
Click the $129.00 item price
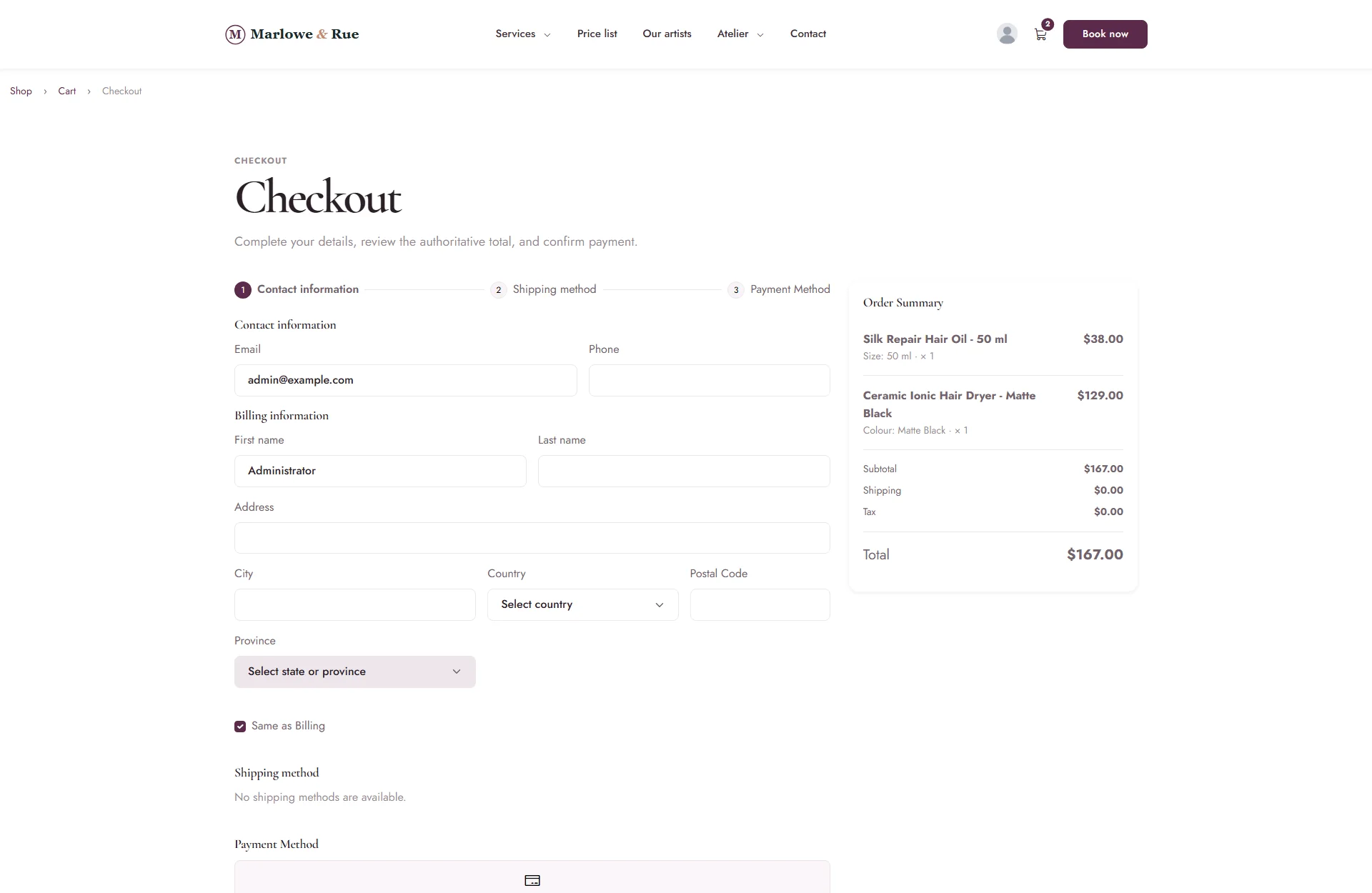click(x=1100, y=396)
